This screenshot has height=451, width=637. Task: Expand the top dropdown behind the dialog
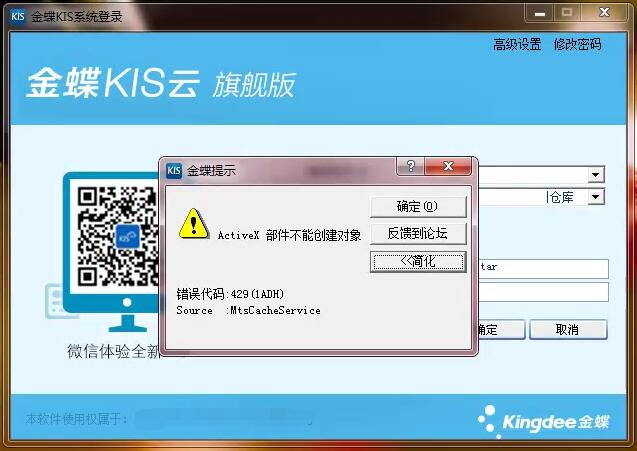pos(596,174)
